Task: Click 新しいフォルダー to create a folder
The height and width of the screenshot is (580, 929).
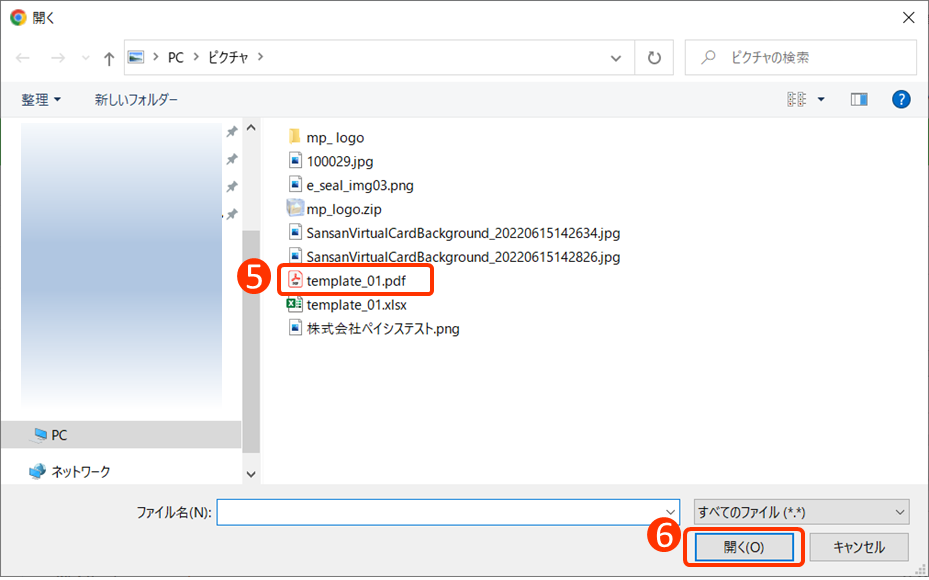Action: coord(136,100)
